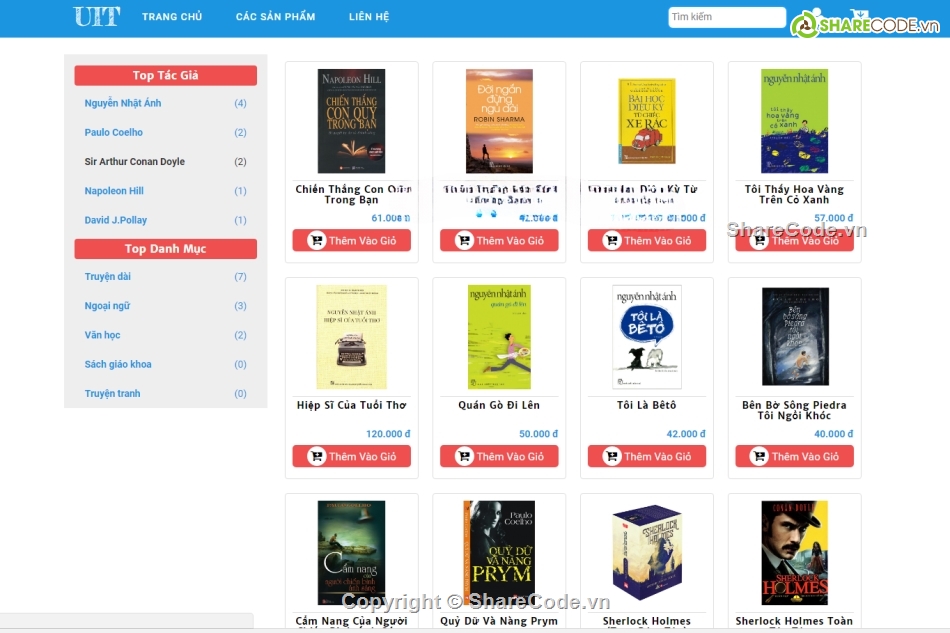950x633 pixels.
Task: Click Quỷ Dữ Và Nàng Prym title
Action: click(499, 621)
